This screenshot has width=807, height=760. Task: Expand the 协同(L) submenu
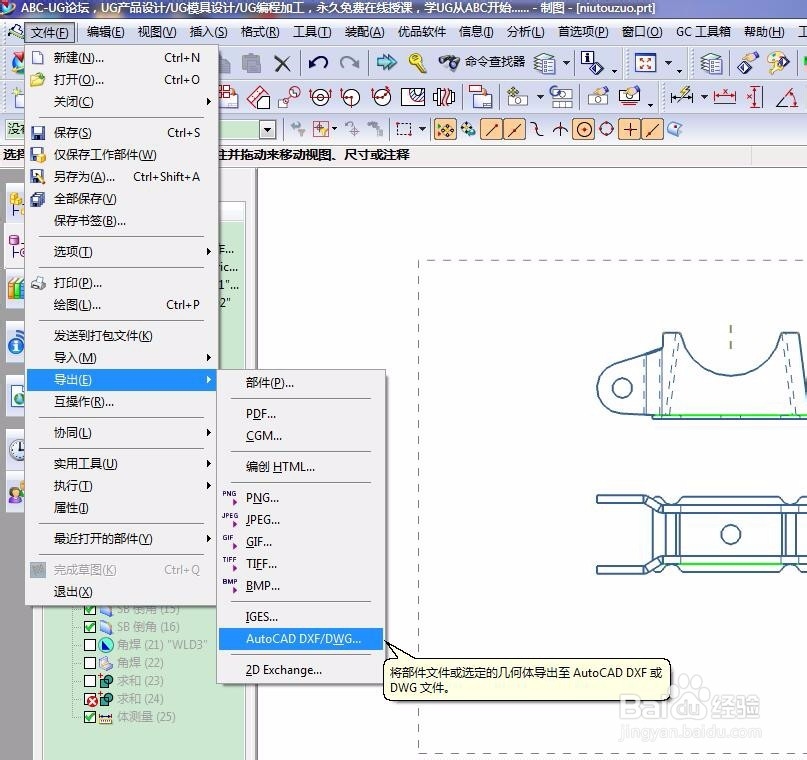click(121, 433)
